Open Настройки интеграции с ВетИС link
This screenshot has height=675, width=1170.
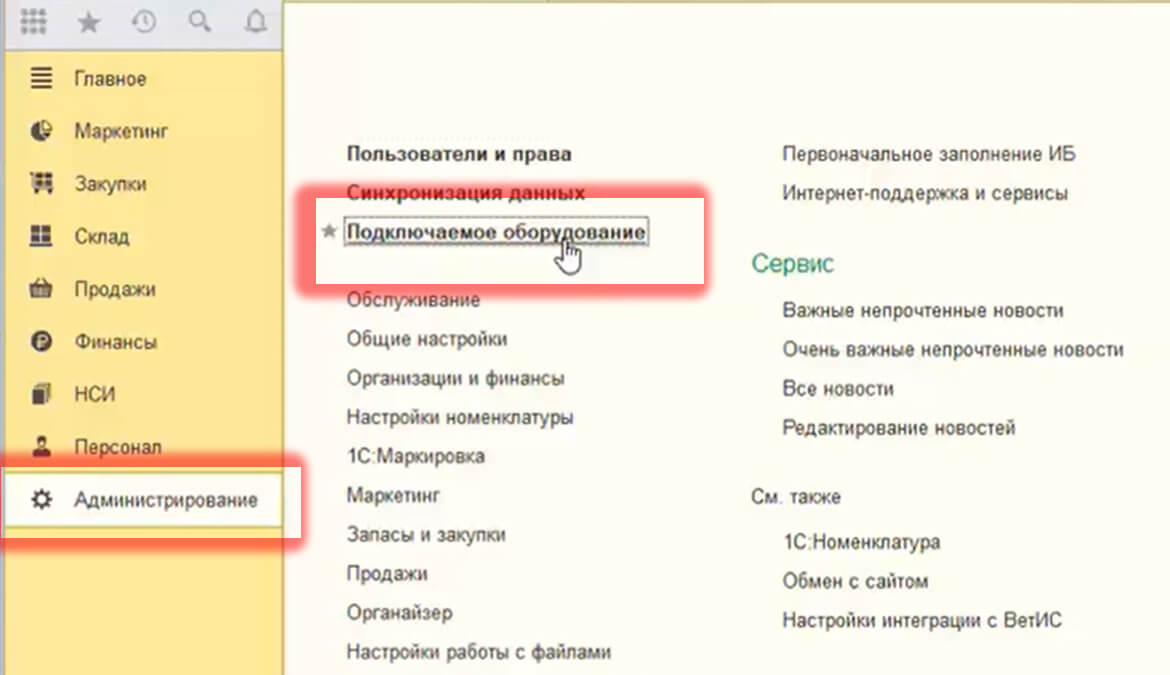click(x=922, y=620)
